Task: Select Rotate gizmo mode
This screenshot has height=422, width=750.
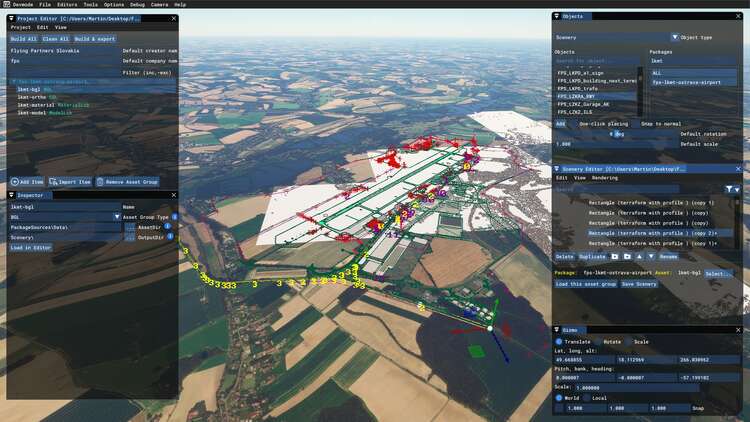Action: point(598,342)
